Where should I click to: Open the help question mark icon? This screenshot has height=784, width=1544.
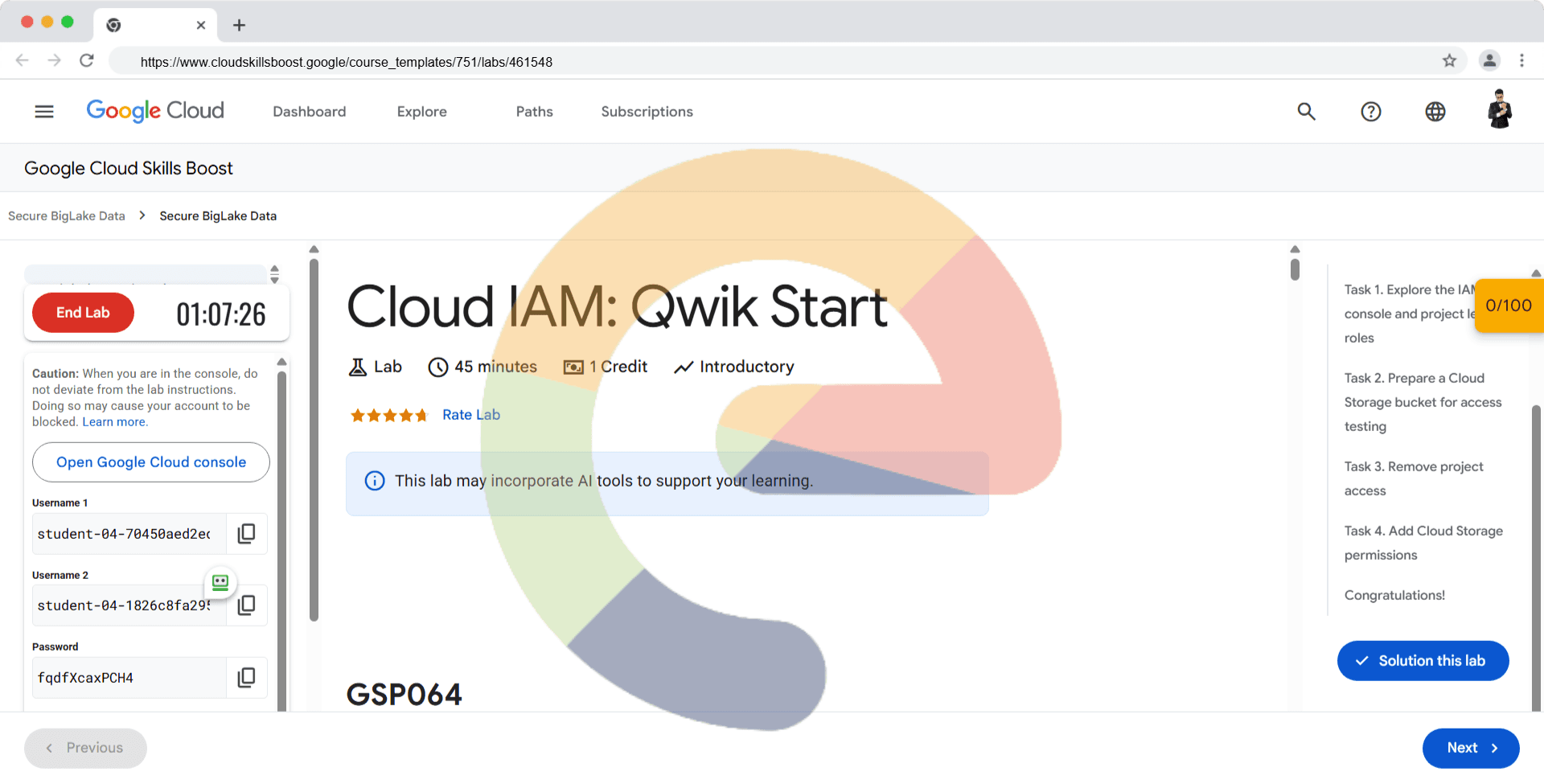click(x=1370, y=112)
